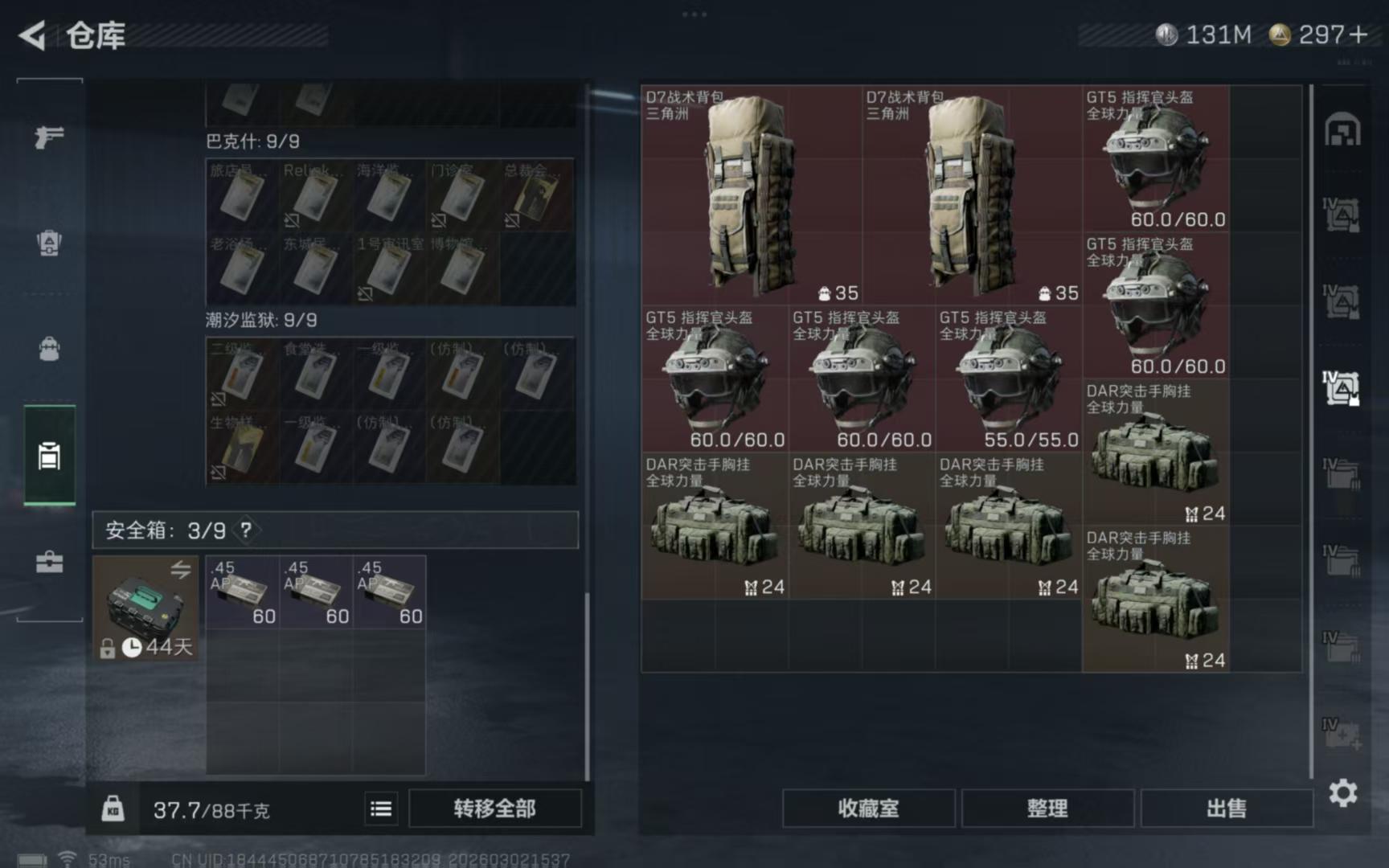
Task: Switch to first IV expansion box tab
Action: [1342, 215]
